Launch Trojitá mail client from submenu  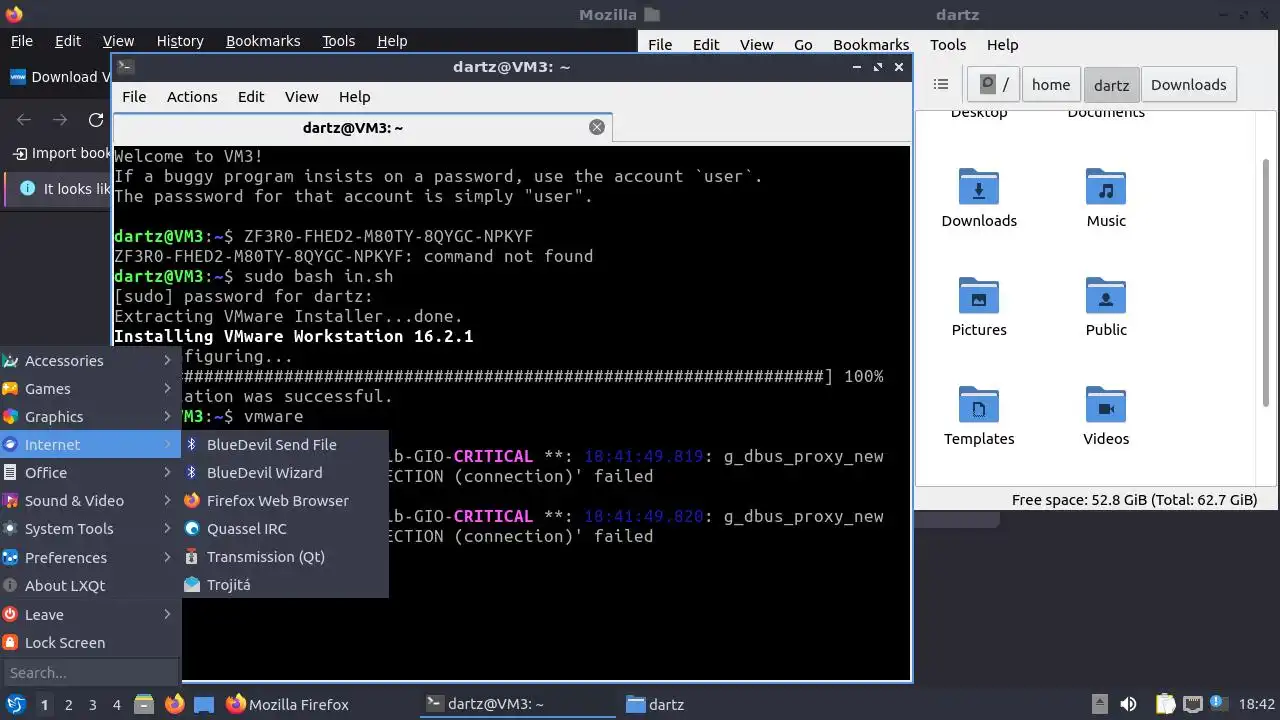pyautogui.click(x=285, y=585)
